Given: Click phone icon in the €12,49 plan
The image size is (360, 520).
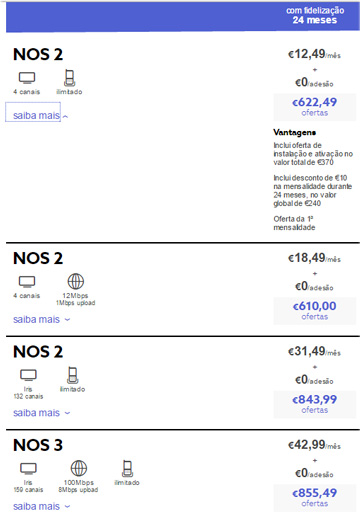Looking at the screenshot, I should click(x=69, y=78).
